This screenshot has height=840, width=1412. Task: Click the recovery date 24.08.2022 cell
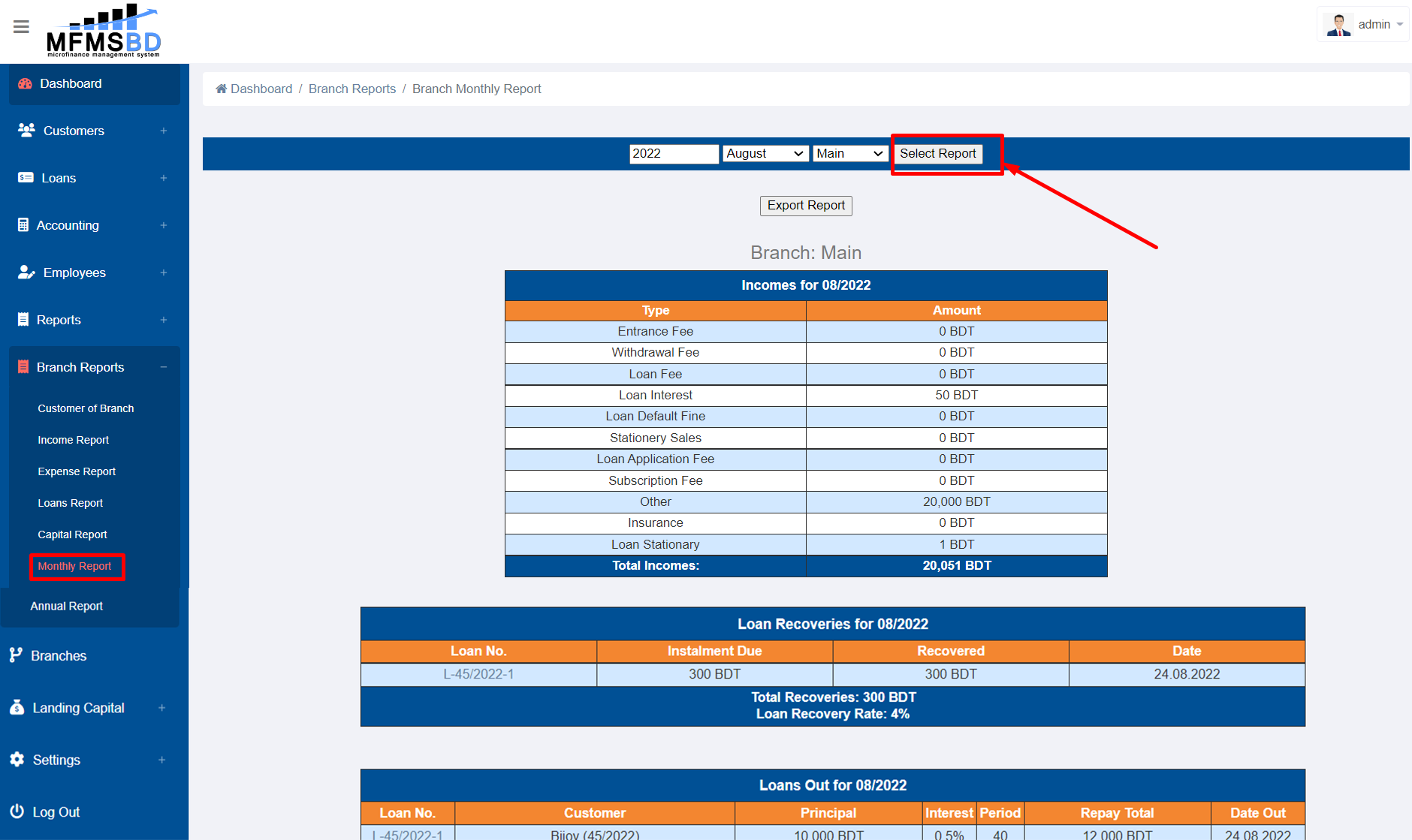pos(1187,674)
